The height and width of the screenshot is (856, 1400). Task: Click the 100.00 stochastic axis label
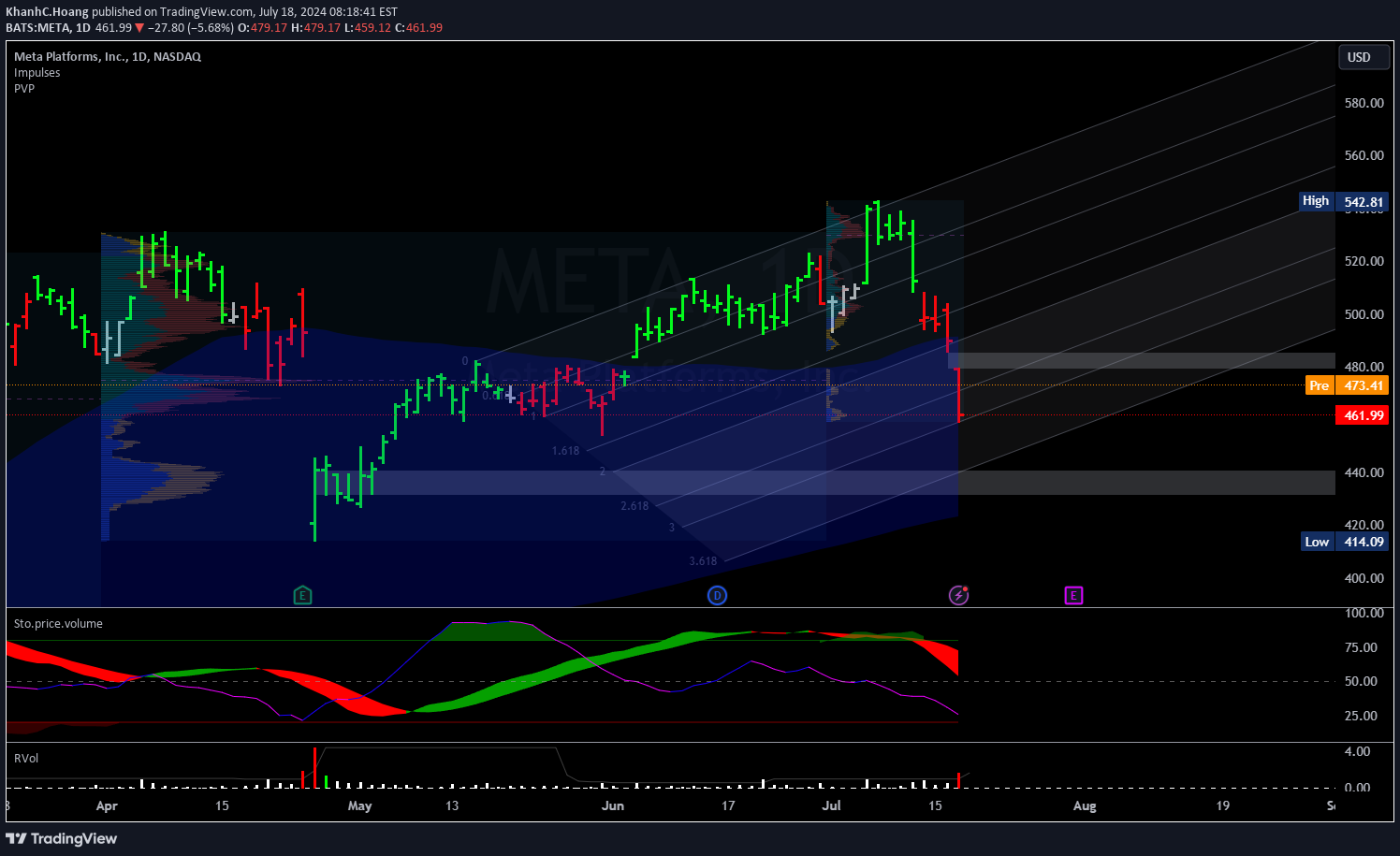pyautogui.click(x=1364, y=613)
